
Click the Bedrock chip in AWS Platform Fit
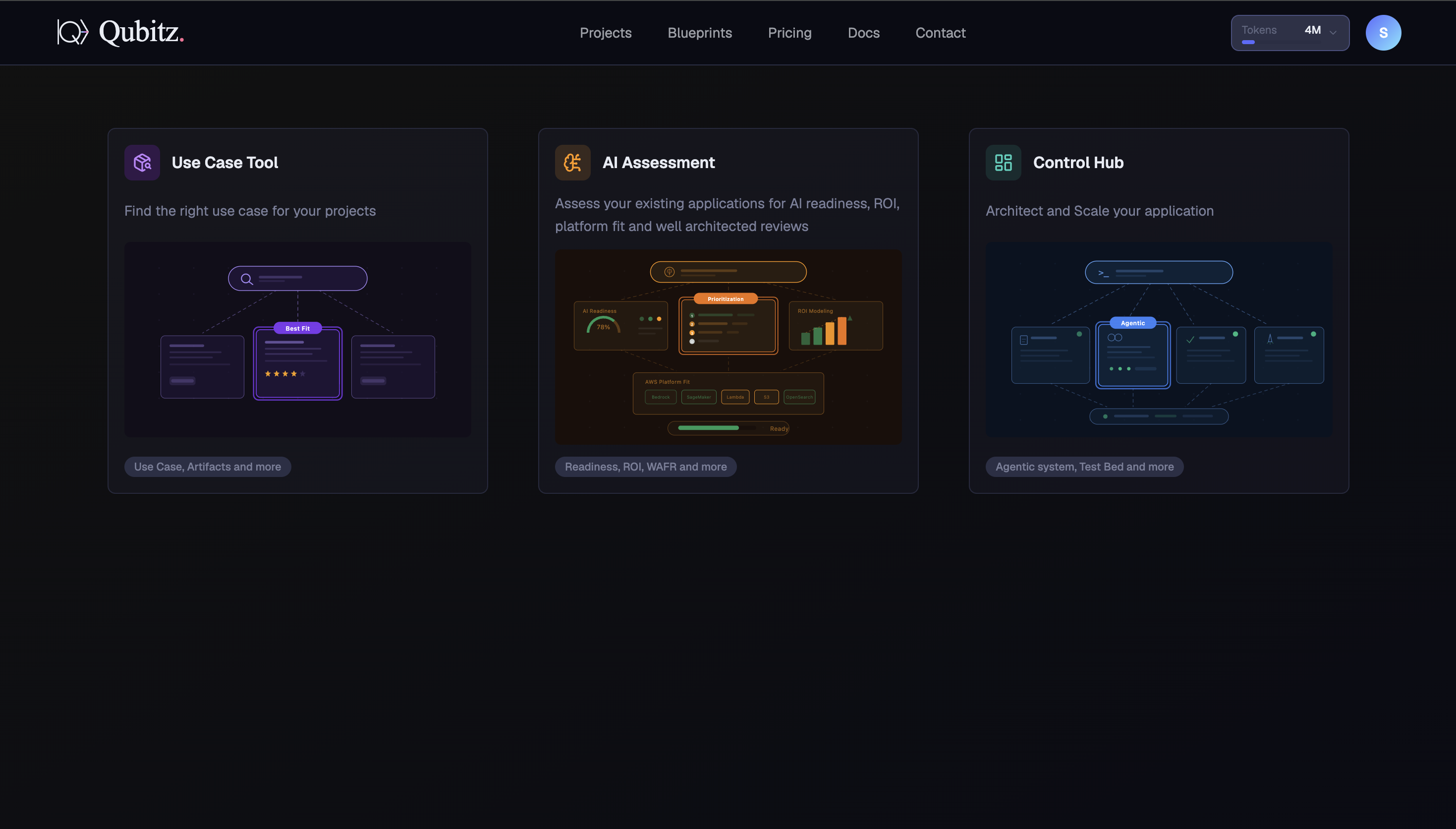tap(660, 397)
